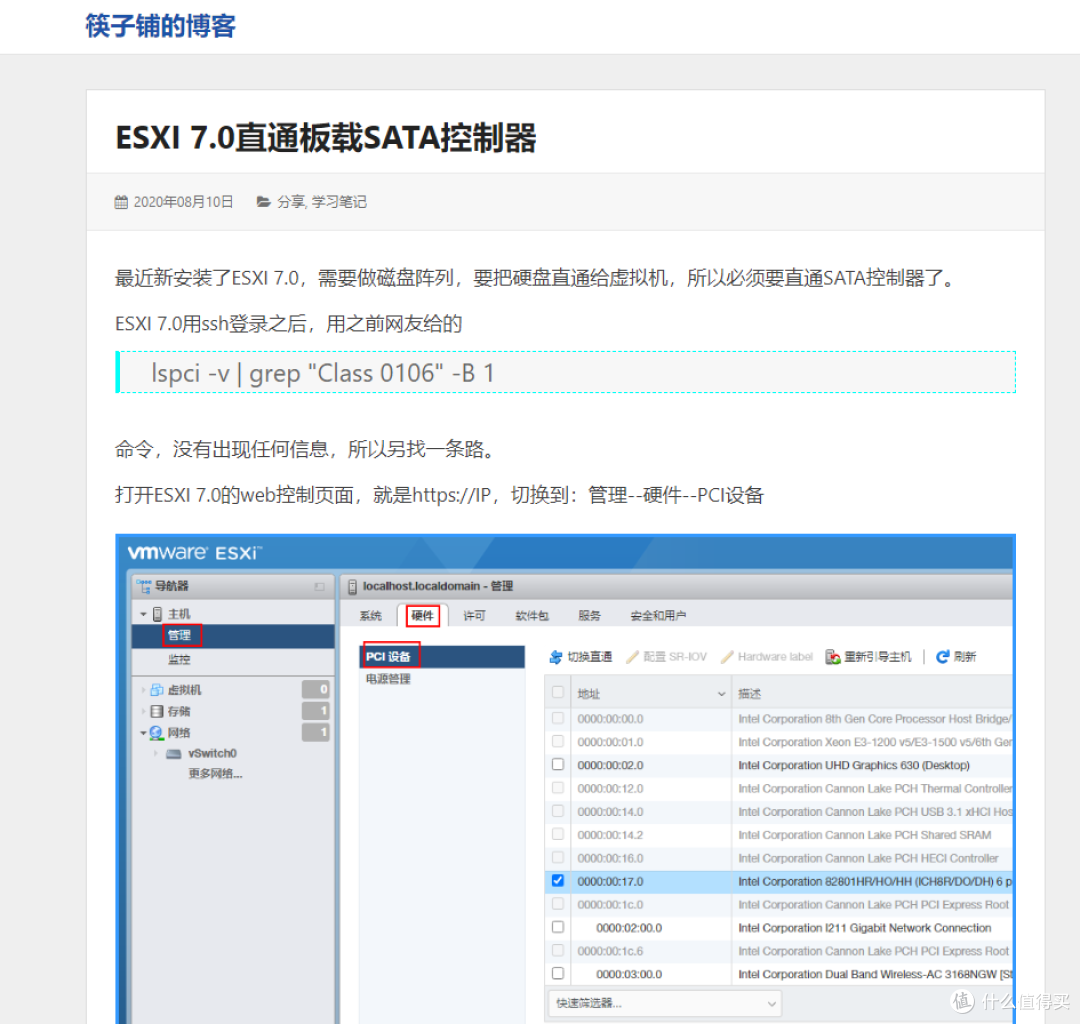Open the 快速筛选器 quick filter dropdown
This screenshot has width=1080, height=1024.
pos(770,1001)
